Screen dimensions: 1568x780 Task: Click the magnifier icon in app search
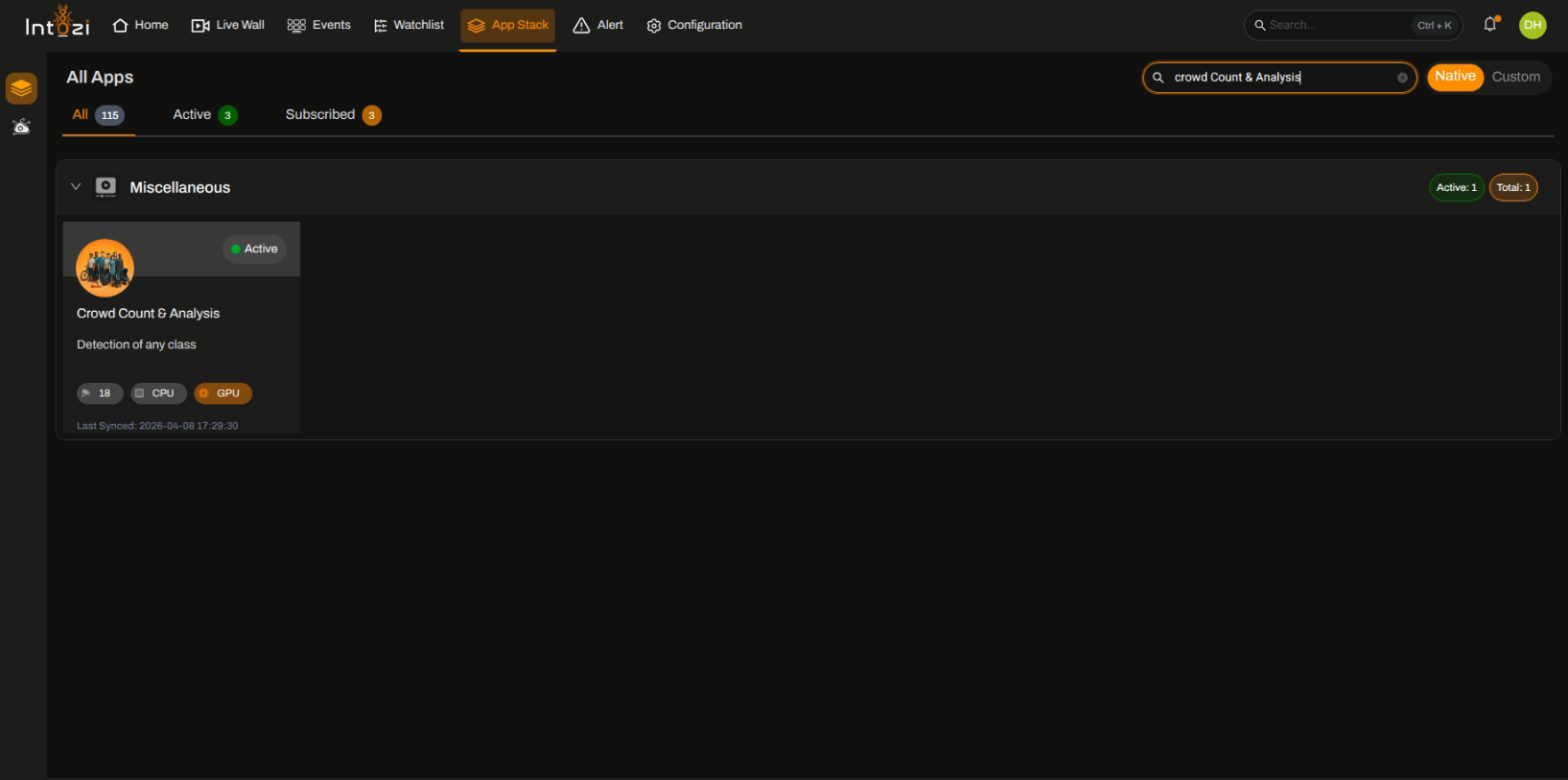pos(1158,78)
